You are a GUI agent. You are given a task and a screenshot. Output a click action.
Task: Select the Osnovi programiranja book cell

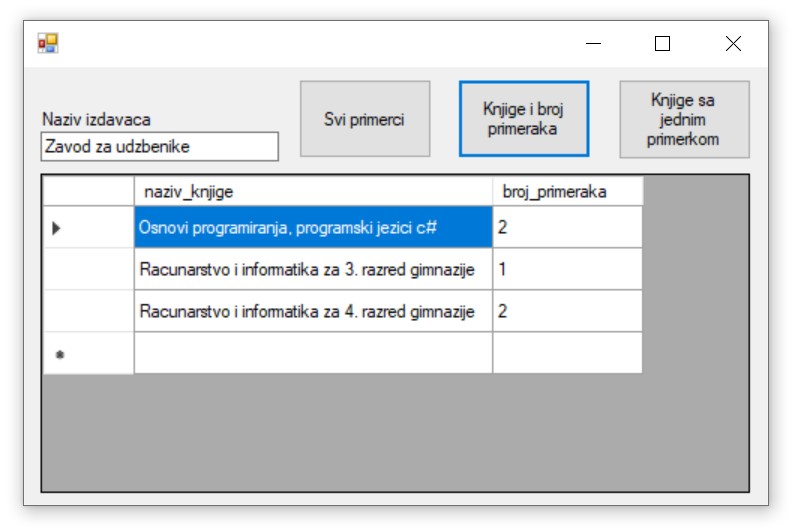point(312,227)
